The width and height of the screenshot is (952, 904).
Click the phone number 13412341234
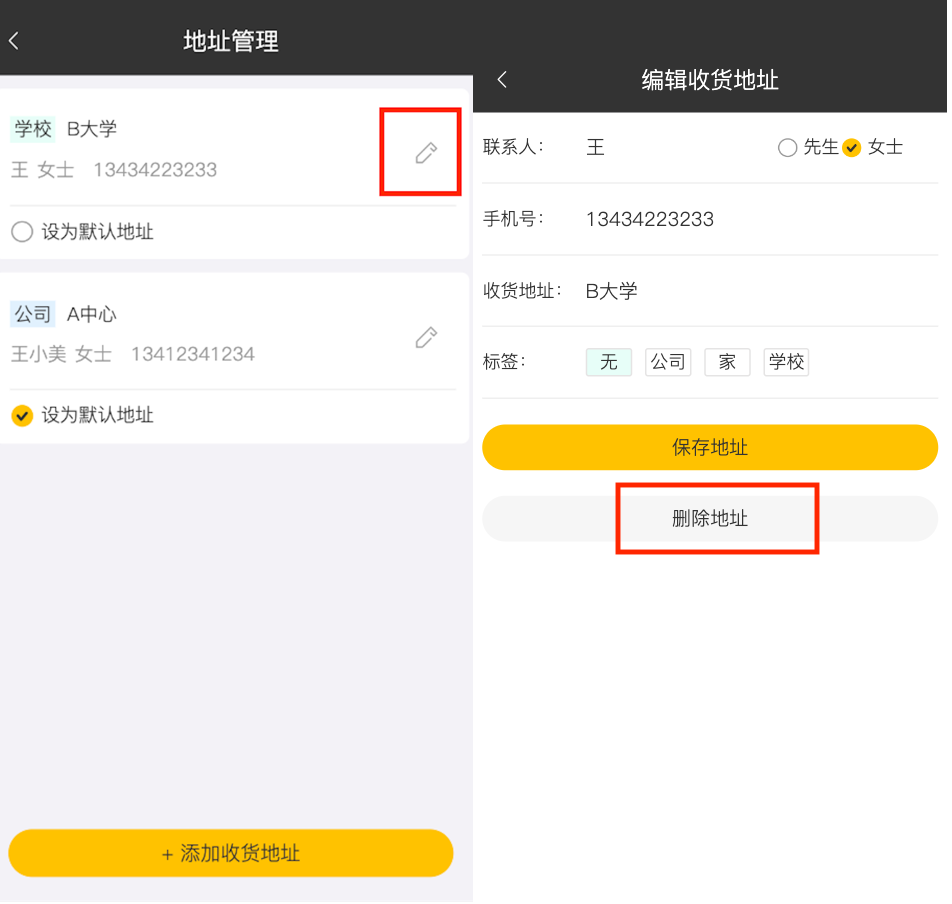coord(193,355)
